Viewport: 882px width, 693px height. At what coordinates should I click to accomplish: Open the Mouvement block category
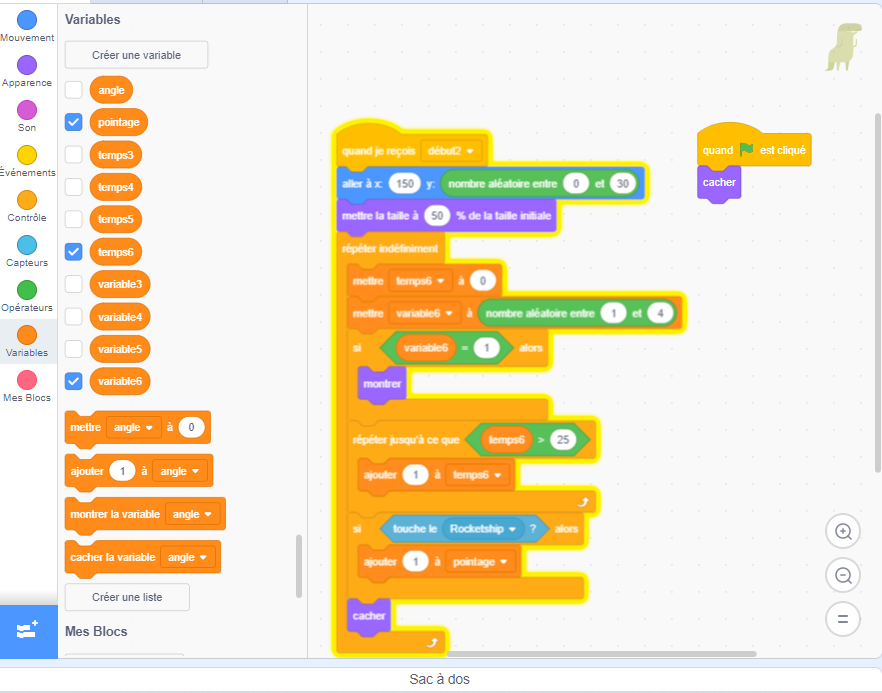(27, 26)
